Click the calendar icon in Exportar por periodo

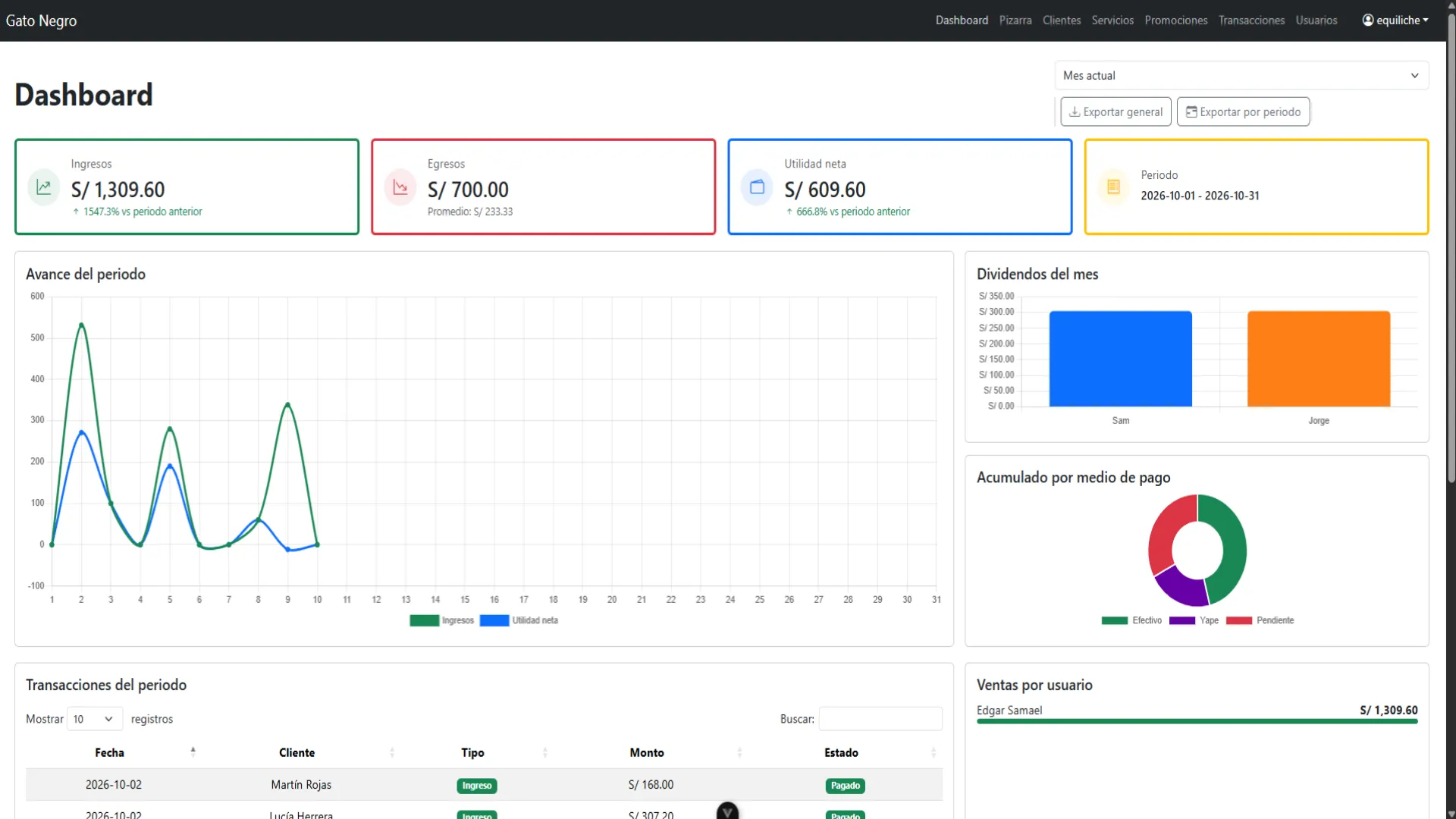tap(1191, 112)
